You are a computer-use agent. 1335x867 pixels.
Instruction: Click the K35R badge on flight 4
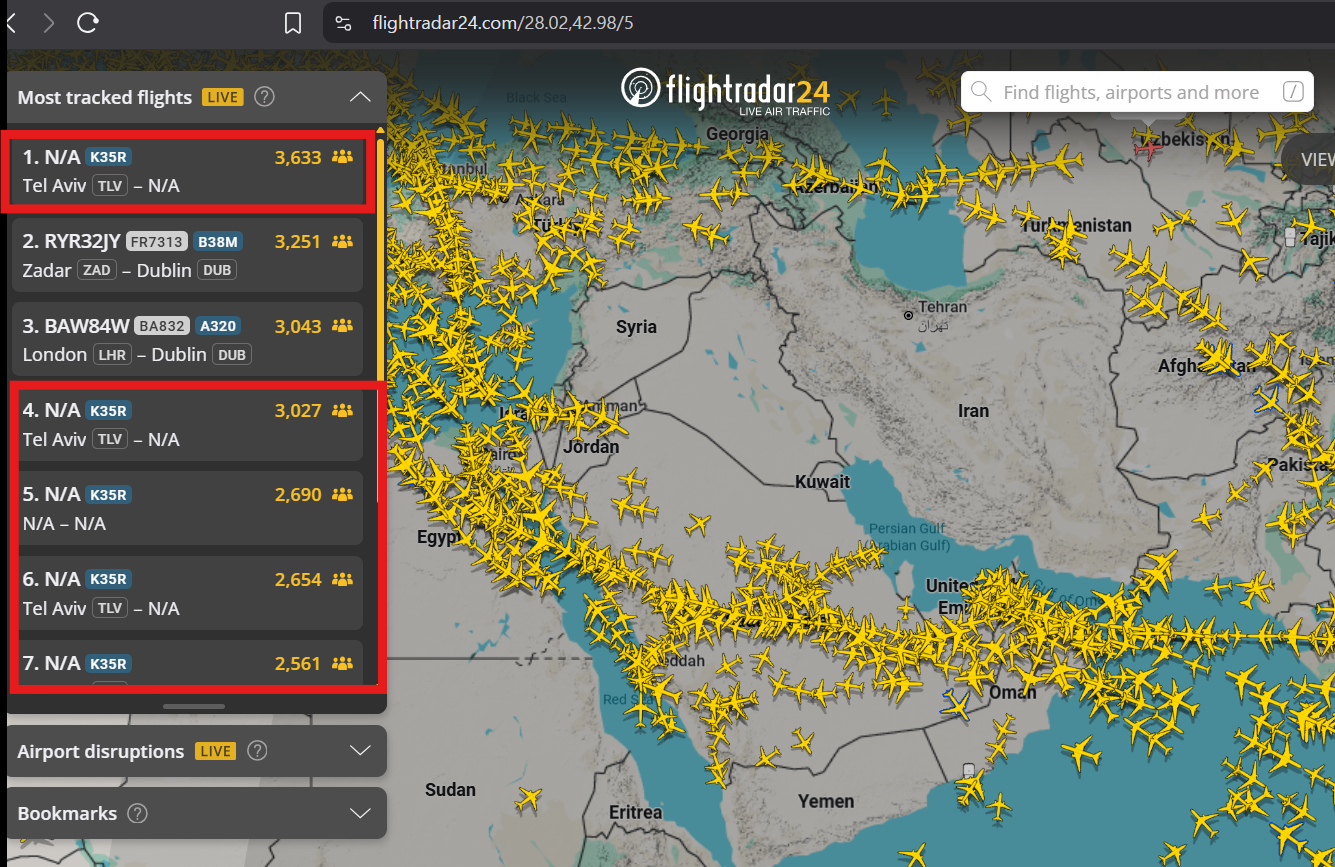tap(109, 410)
